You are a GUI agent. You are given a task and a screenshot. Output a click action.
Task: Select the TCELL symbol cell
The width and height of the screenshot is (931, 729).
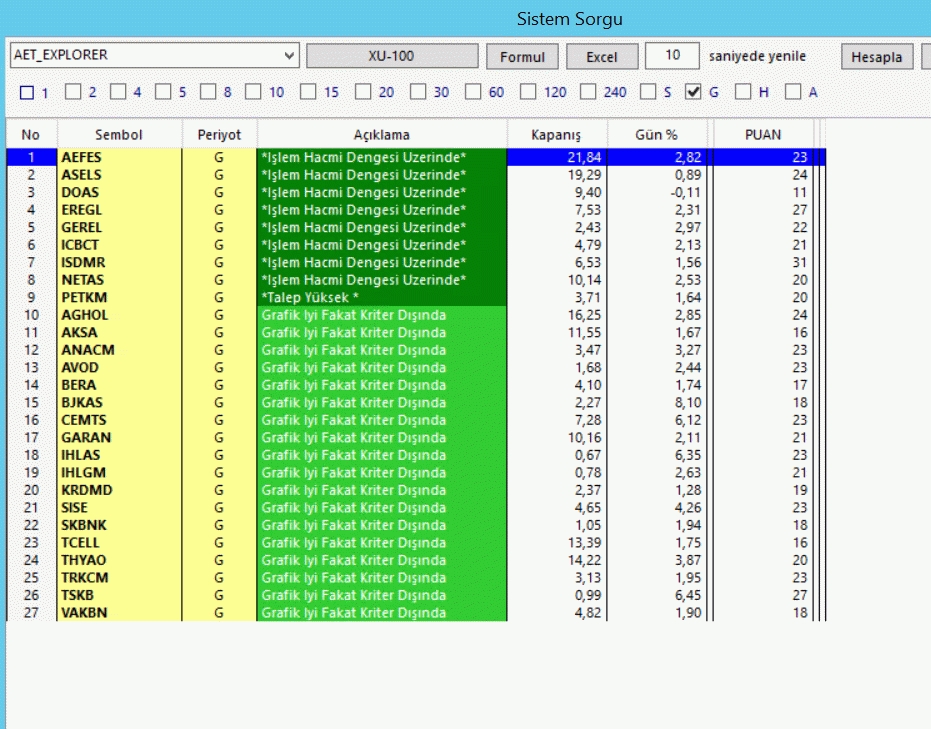pos(119,543)
